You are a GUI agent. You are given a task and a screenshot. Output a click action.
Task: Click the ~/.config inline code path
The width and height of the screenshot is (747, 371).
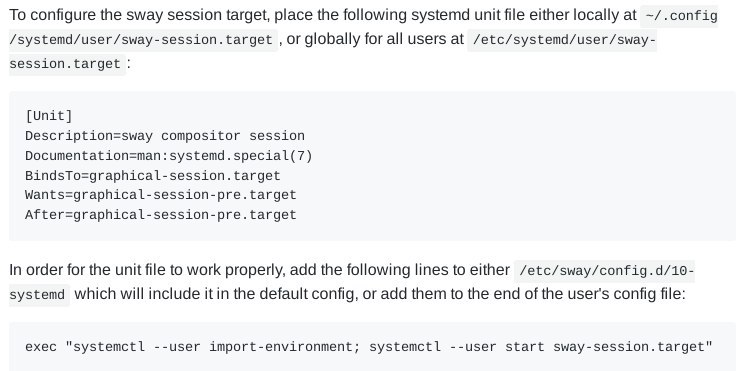(x=679, y=16)
